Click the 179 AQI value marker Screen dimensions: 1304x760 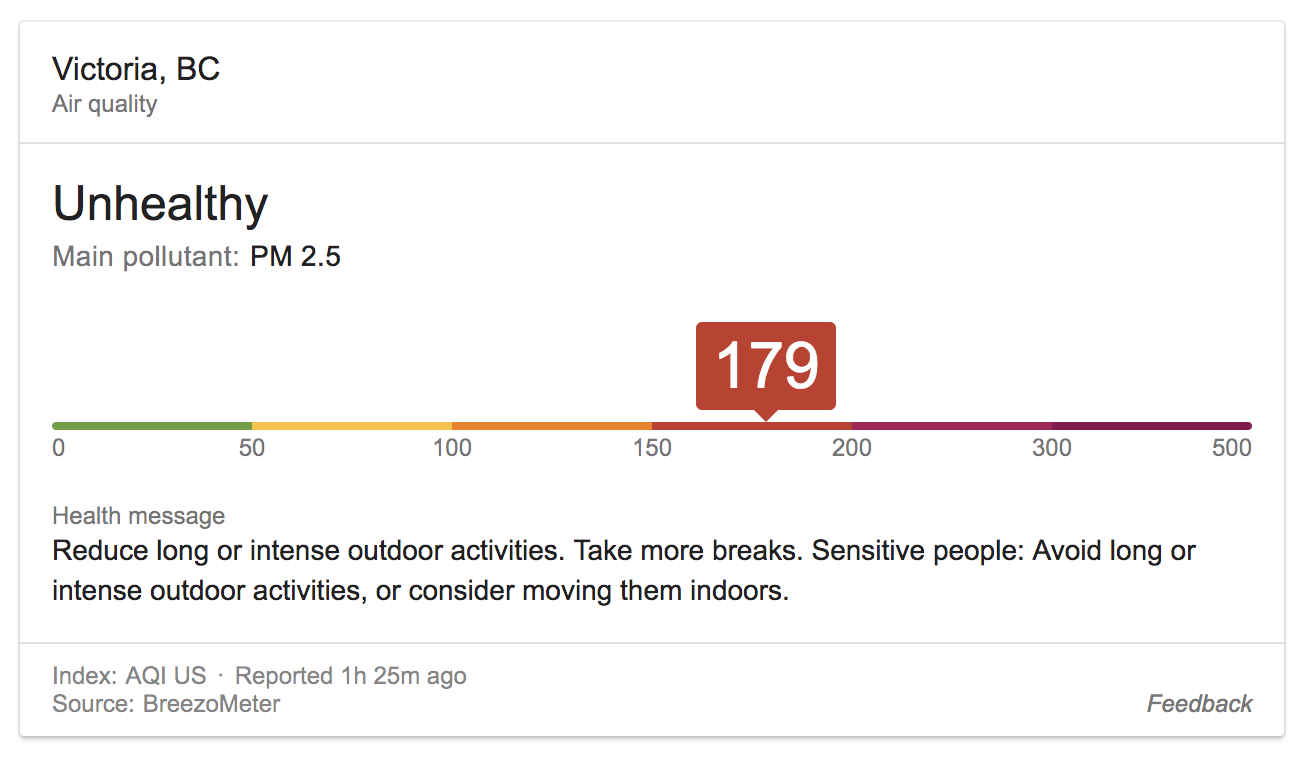coord(766,366)
